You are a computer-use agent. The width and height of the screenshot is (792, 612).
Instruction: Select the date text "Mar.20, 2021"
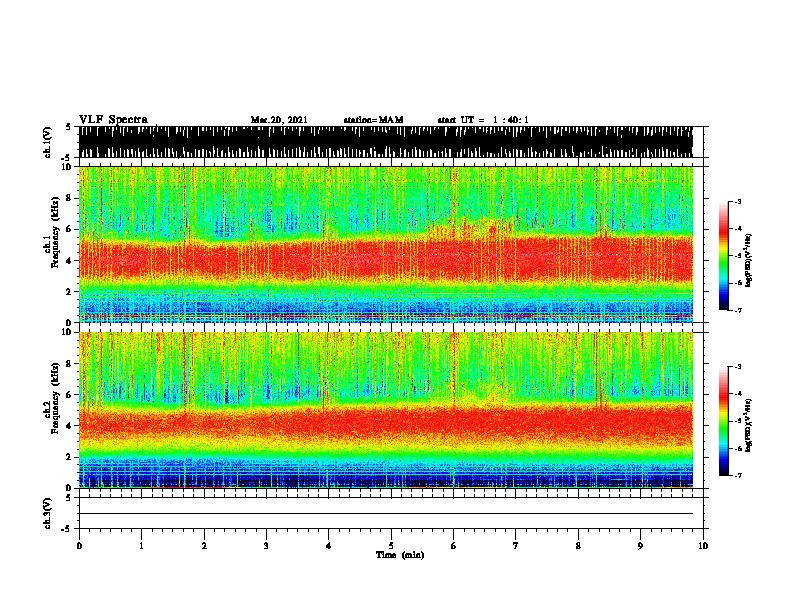(279, 120)
